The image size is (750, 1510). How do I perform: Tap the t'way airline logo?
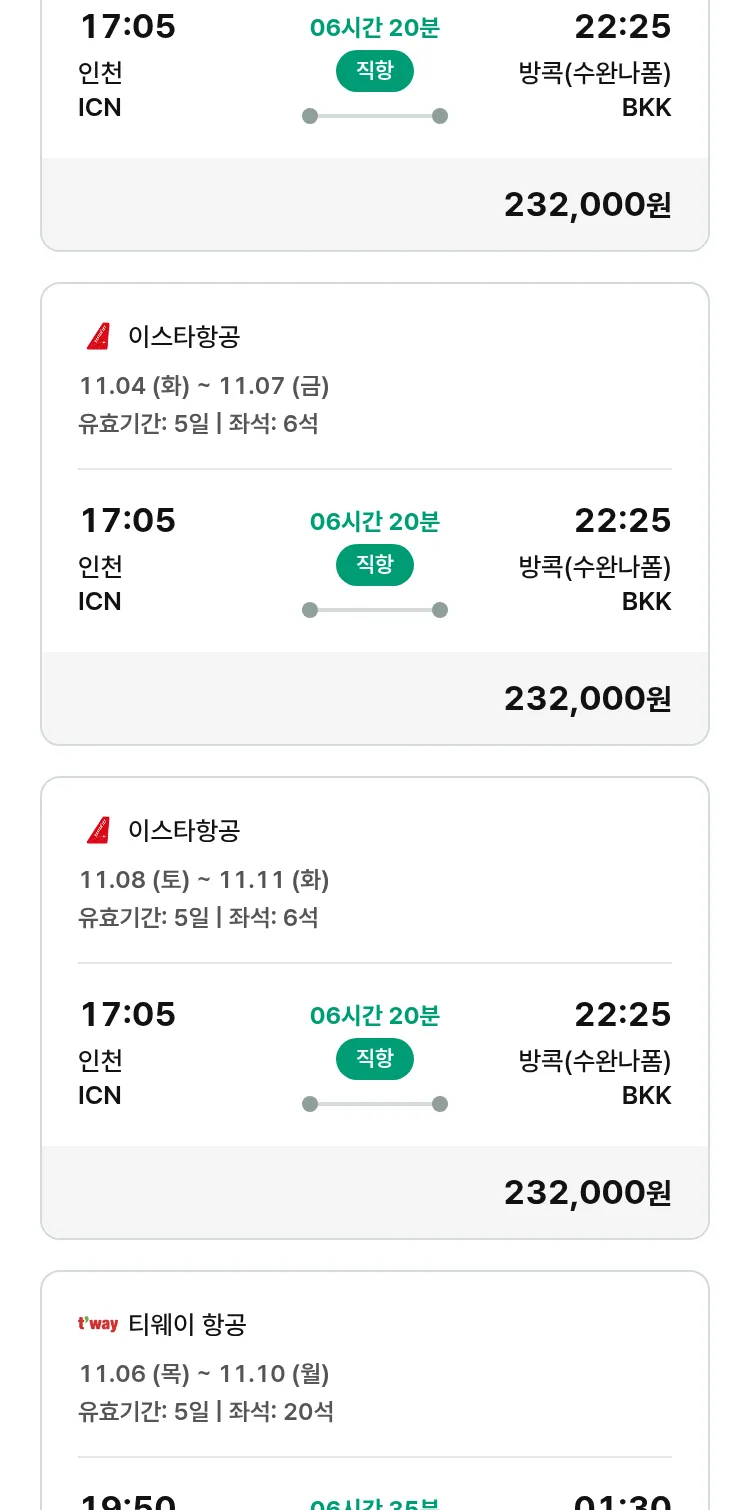pyautogui.click(x=98, y=1325)
